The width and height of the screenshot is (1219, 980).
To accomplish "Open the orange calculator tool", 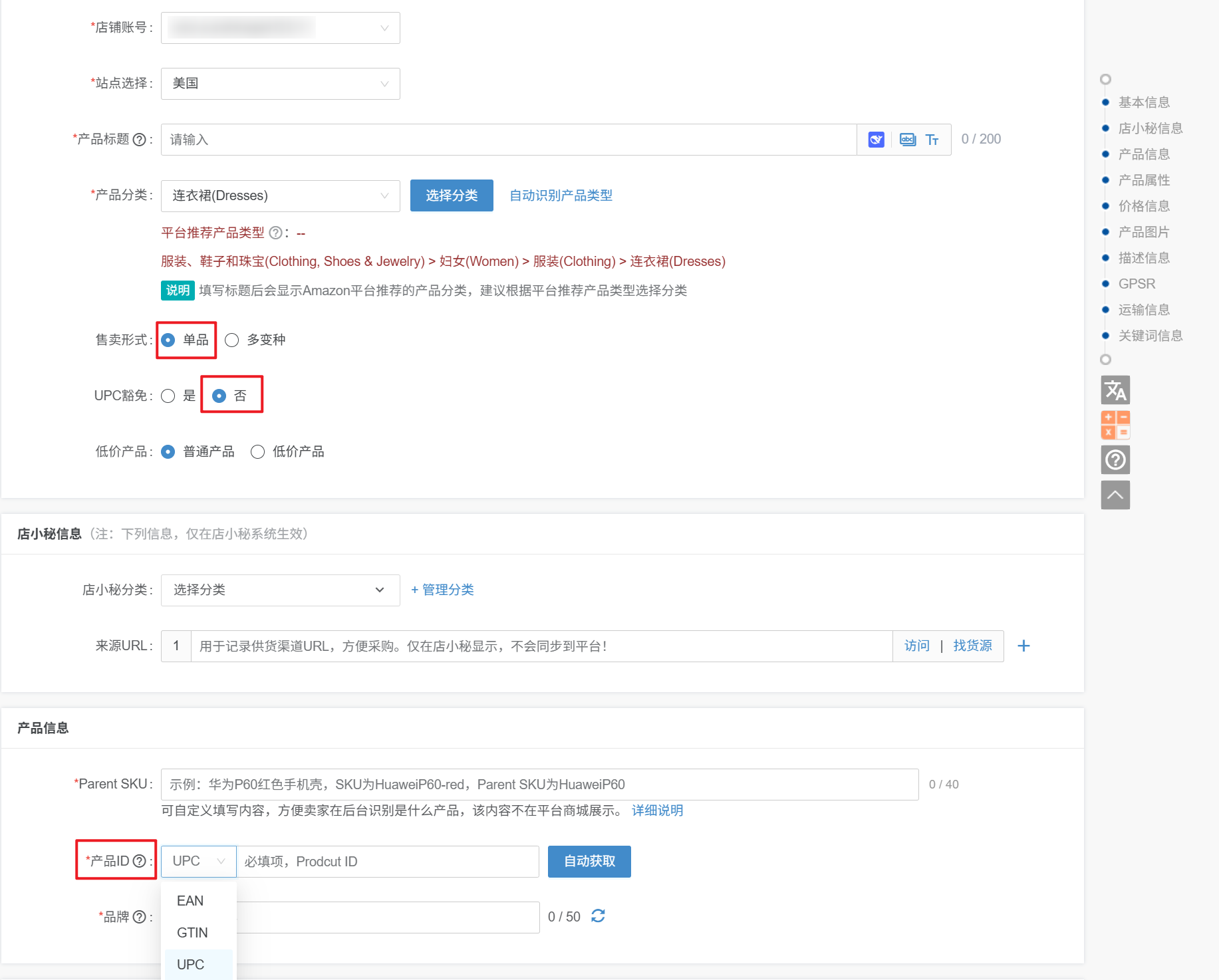I will coord(1115,425).
